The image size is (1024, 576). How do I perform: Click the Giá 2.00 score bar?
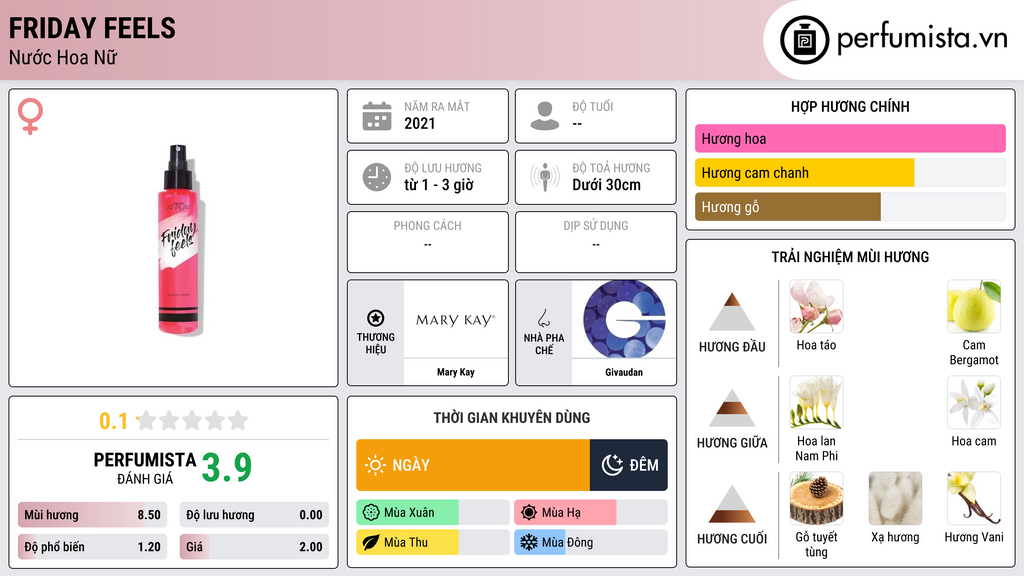254,547
